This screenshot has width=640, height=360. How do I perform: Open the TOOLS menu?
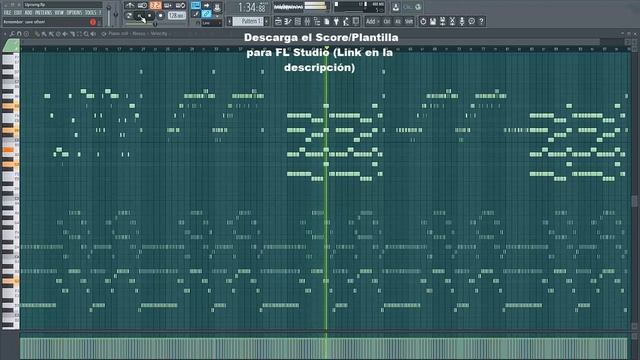pyautogui.click(x=90, y=13)
